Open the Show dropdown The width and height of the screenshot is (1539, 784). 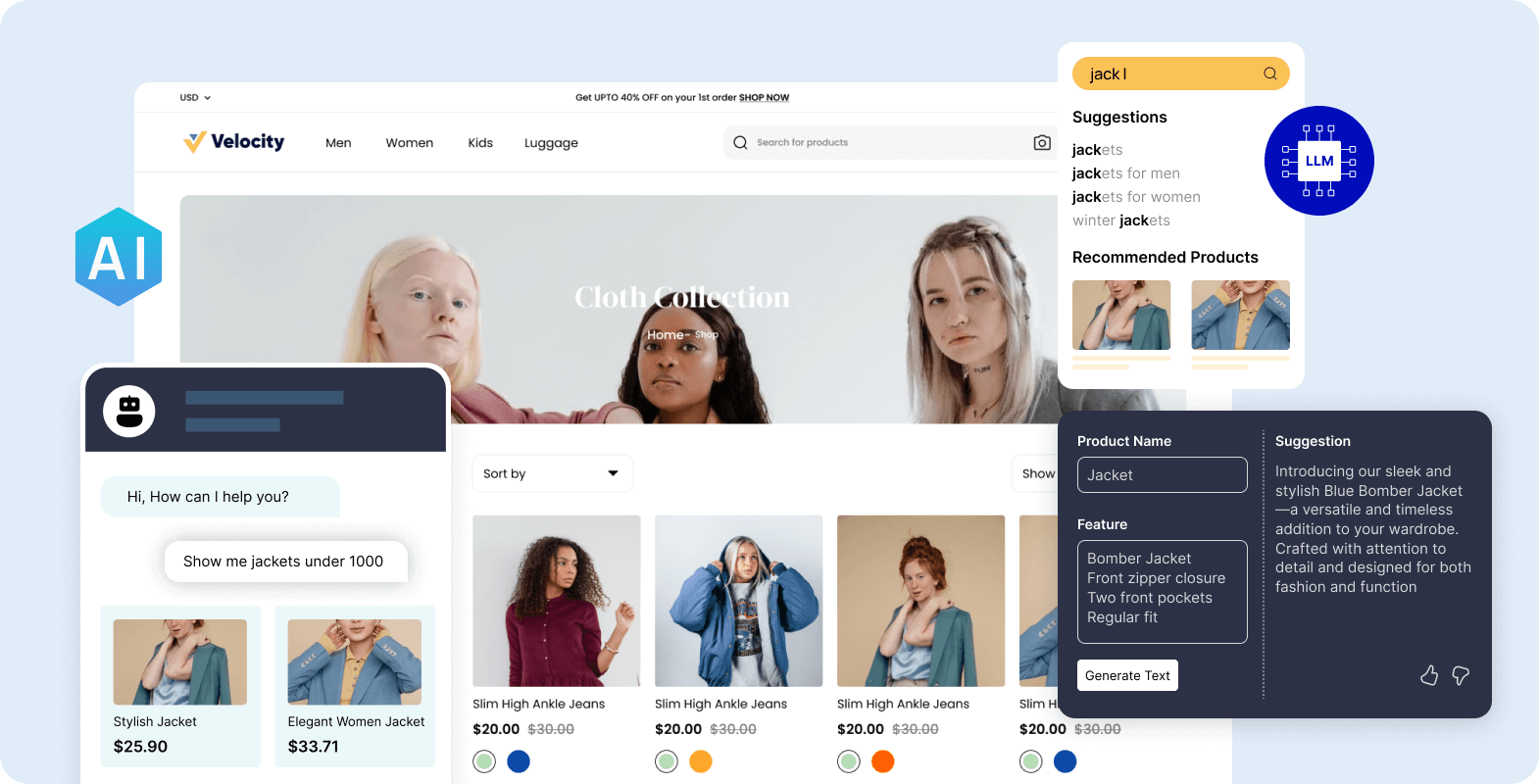pyautogui.click(x=1035, y=473)
